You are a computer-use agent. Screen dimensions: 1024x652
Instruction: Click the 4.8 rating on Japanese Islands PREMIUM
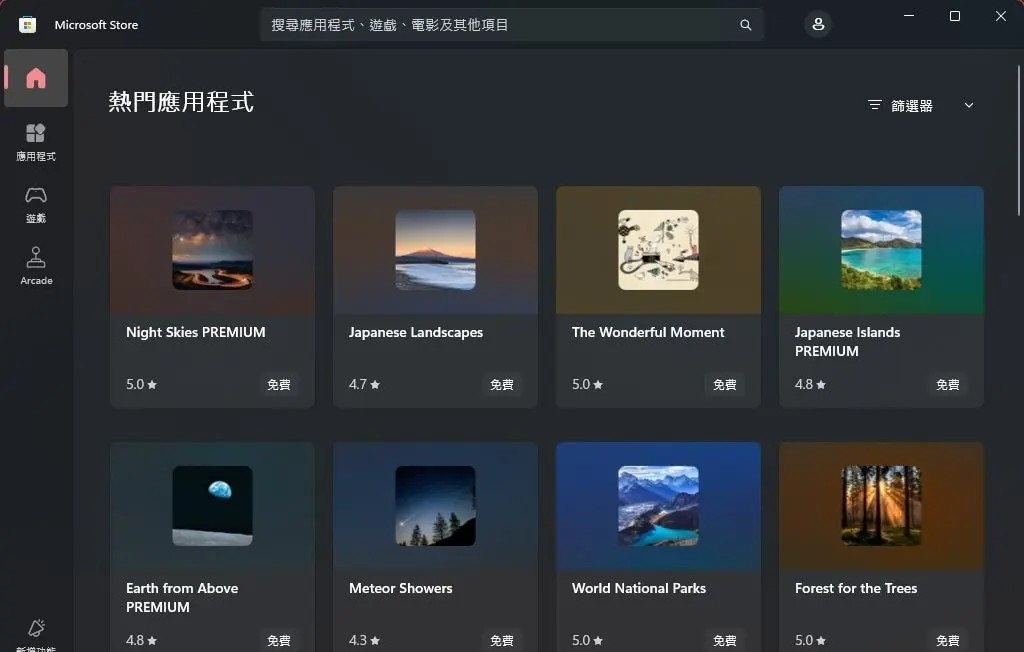coord(810,384)
